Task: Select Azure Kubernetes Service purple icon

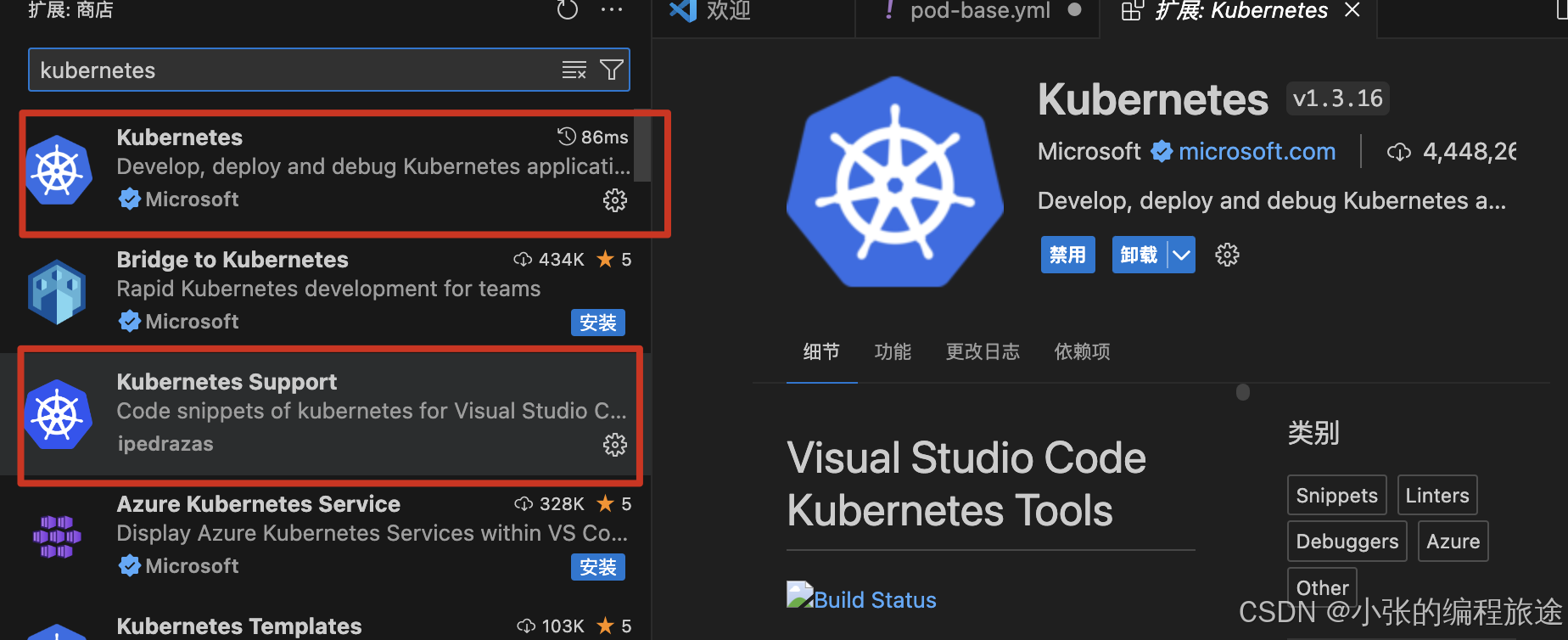Action: pos(57,536)
